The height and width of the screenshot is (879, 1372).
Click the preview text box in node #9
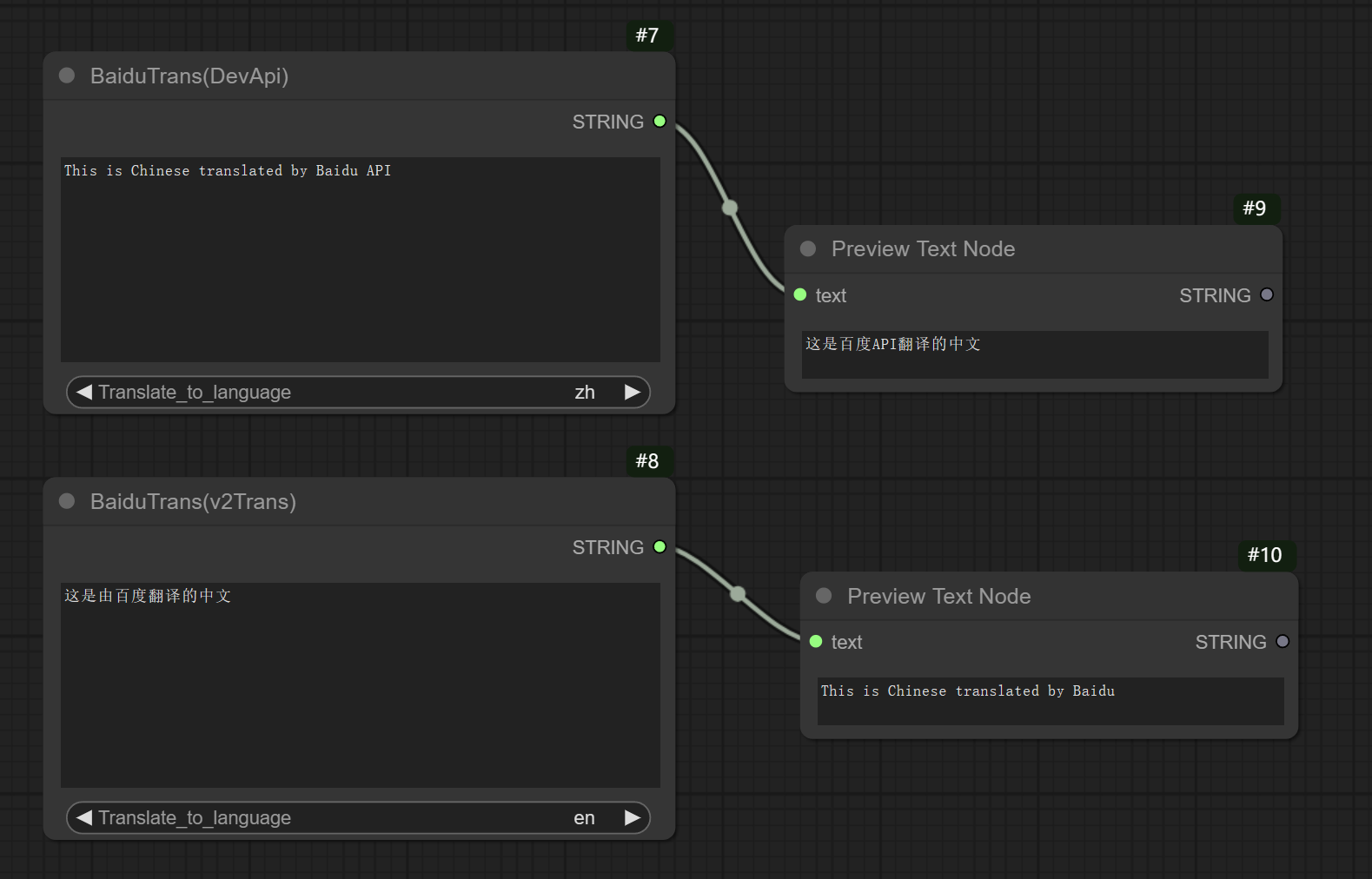click(1035, 354)
